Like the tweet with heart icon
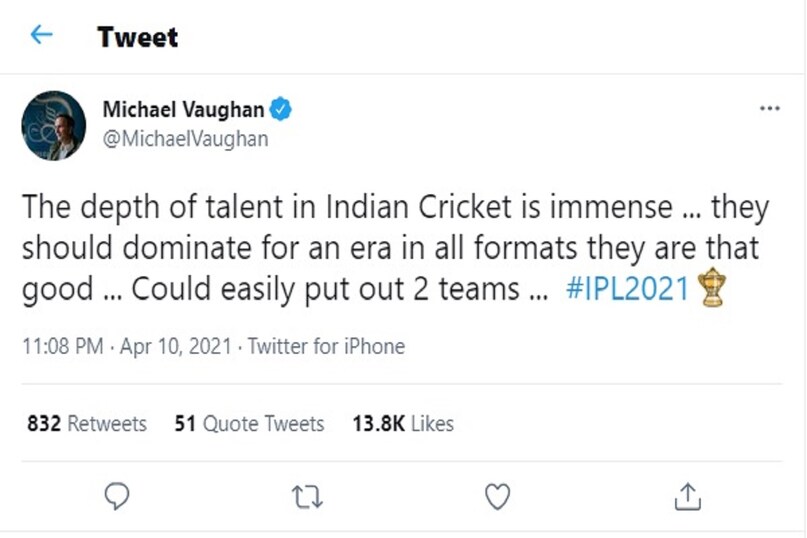Image resolution: width=807 pixels, height=538 pixels. [x=497, y=495]
